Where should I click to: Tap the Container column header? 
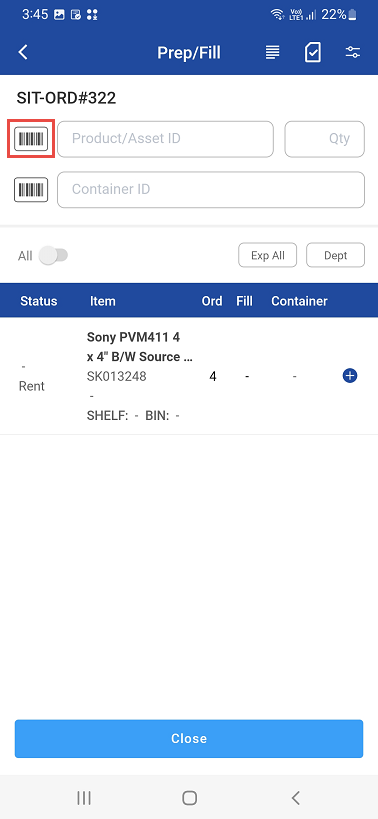point(299,301)
